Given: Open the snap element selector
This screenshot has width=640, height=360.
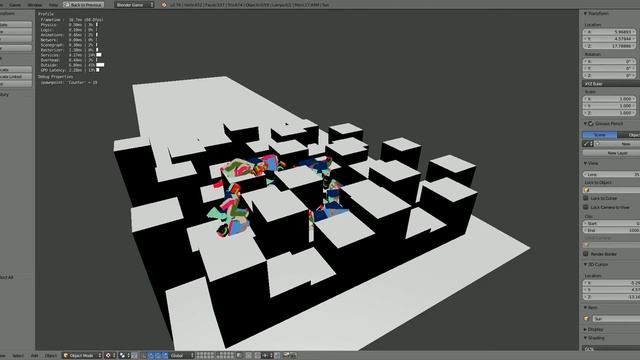Looking at the screenshot, I should coord(267,356).
